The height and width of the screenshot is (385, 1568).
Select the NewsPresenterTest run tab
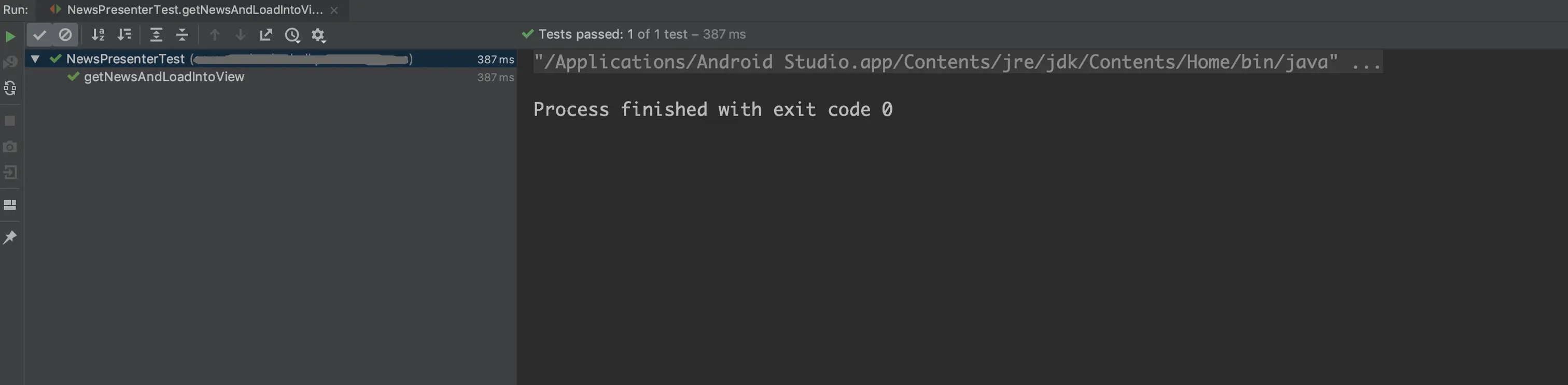[194, 10]
